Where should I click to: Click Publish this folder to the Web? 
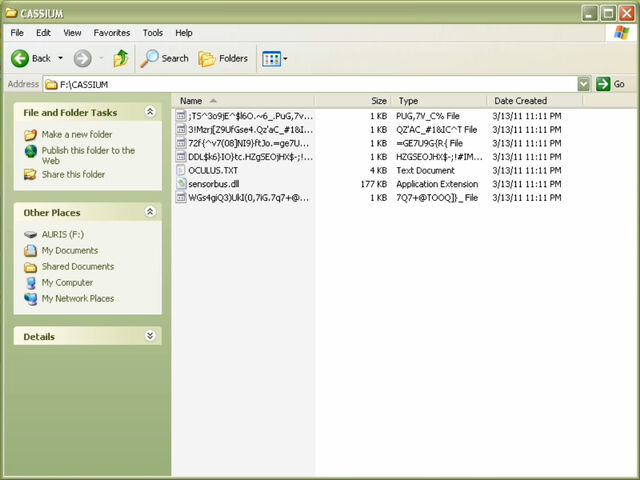tap(88, 156)
